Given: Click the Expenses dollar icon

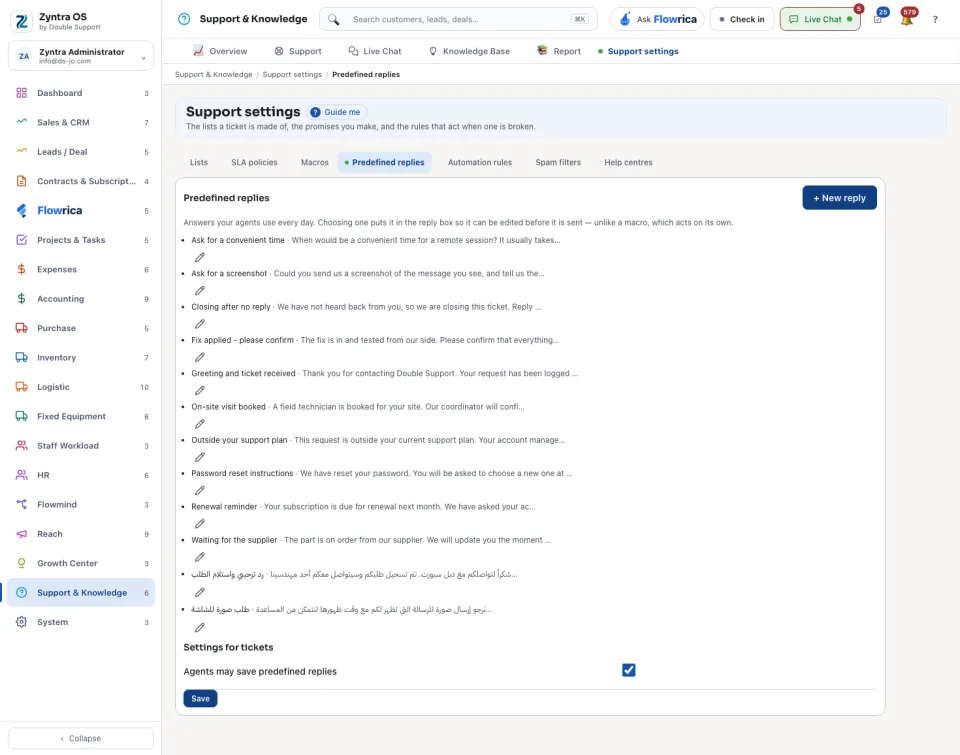Looking at the screenshot, I should [x=21, y=269].
